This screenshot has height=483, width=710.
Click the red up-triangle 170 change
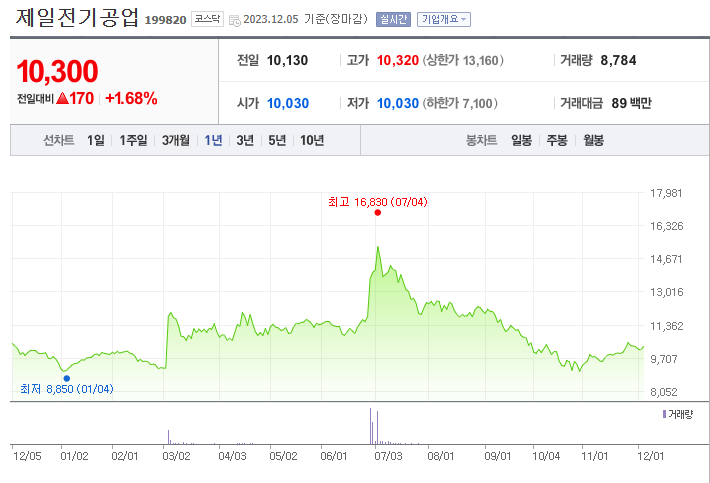pos(75,98)
